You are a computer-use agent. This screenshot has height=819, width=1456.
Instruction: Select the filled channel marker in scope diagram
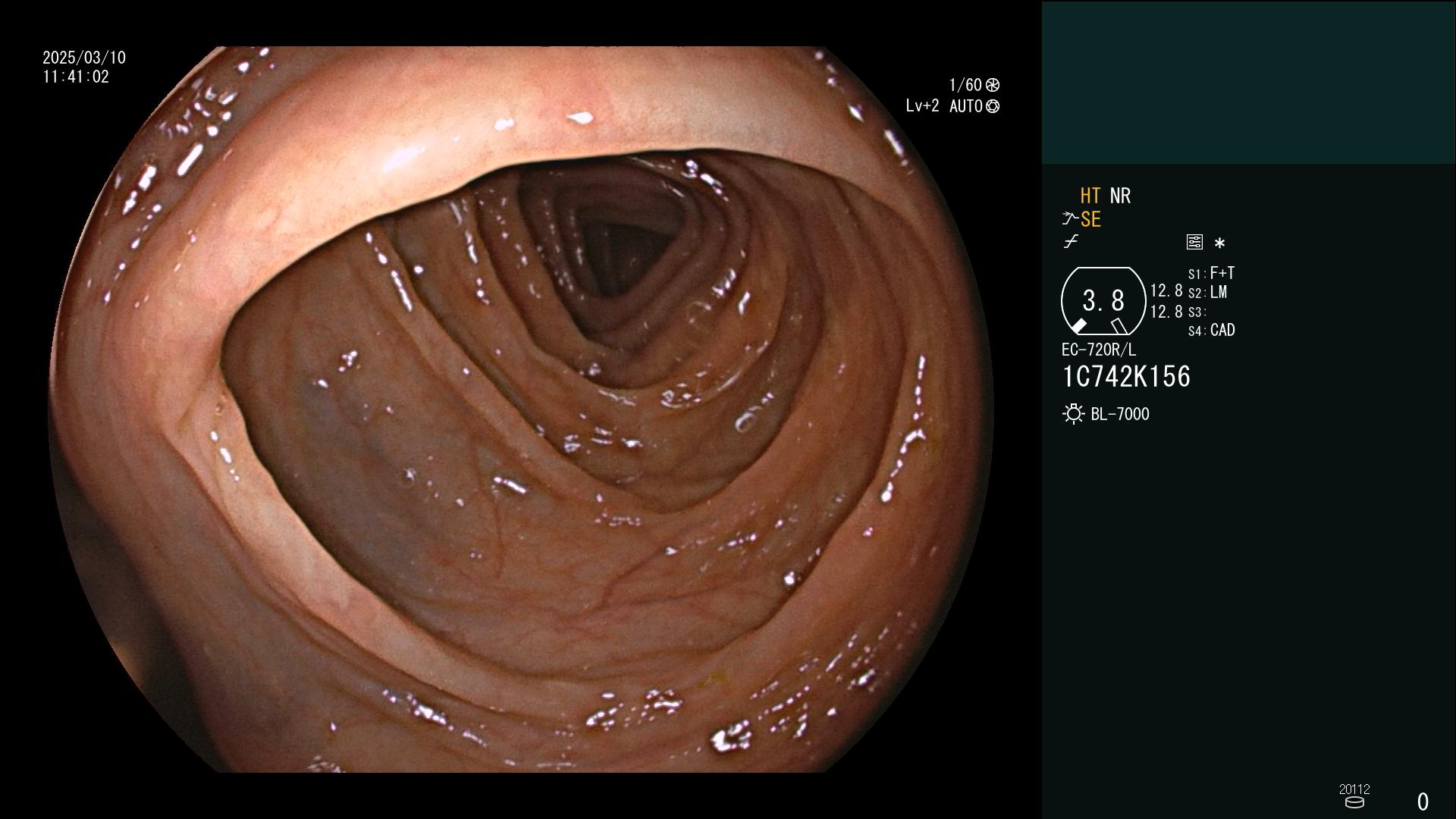click(x=1078, y=326)
